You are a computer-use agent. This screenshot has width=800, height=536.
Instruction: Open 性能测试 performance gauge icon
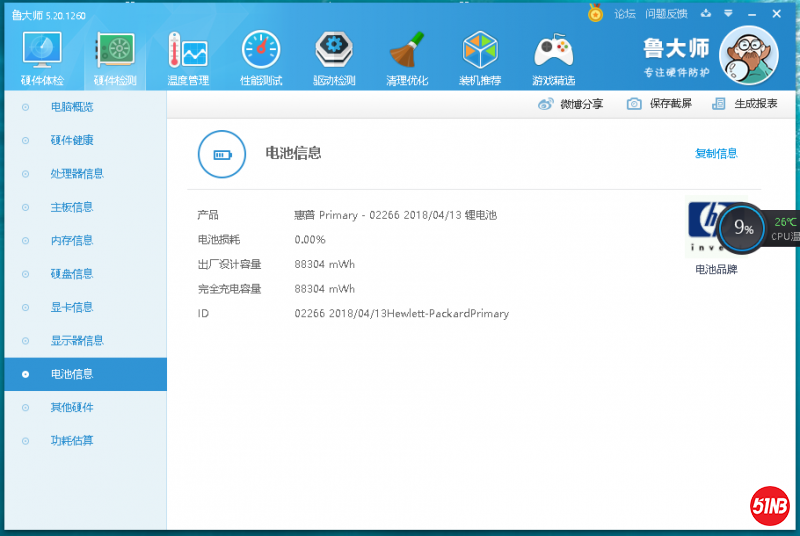[261, 56]
